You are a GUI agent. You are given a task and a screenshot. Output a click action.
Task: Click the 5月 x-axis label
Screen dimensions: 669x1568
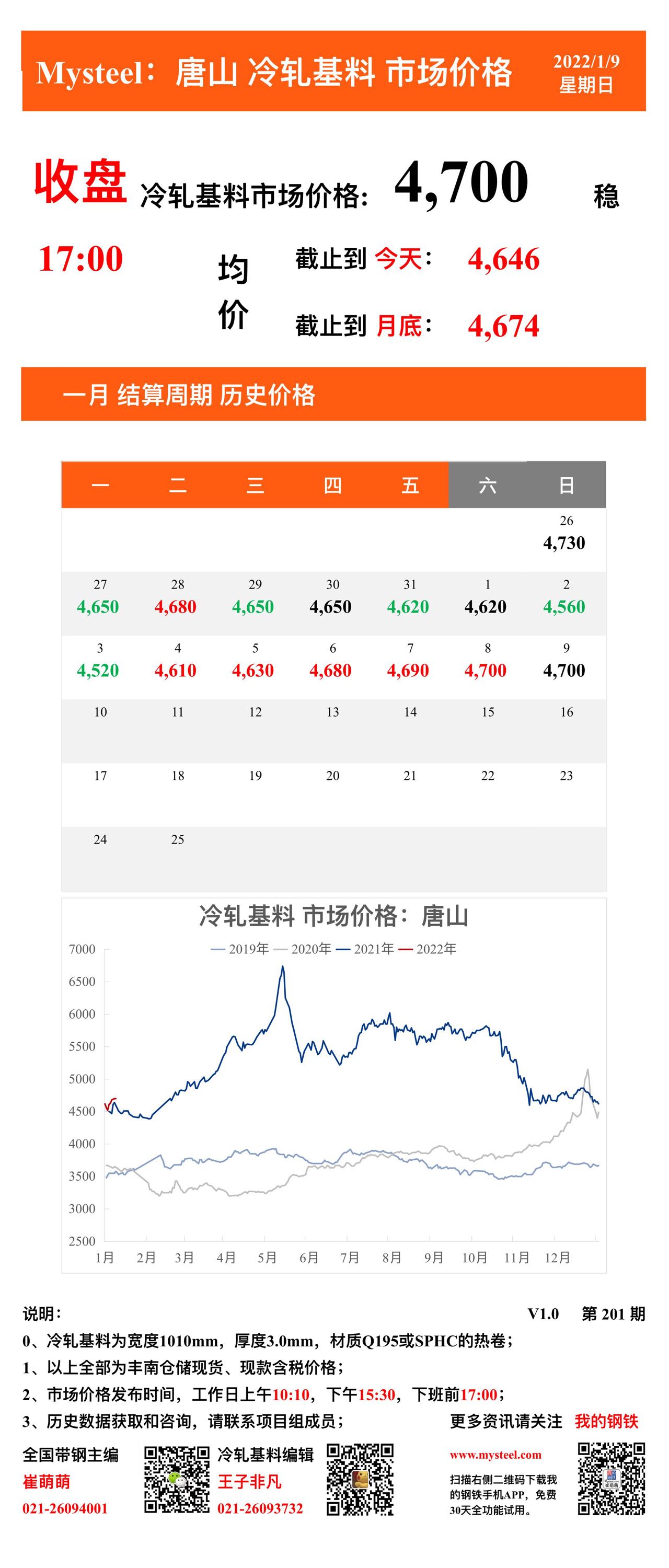click(267, 1258)
